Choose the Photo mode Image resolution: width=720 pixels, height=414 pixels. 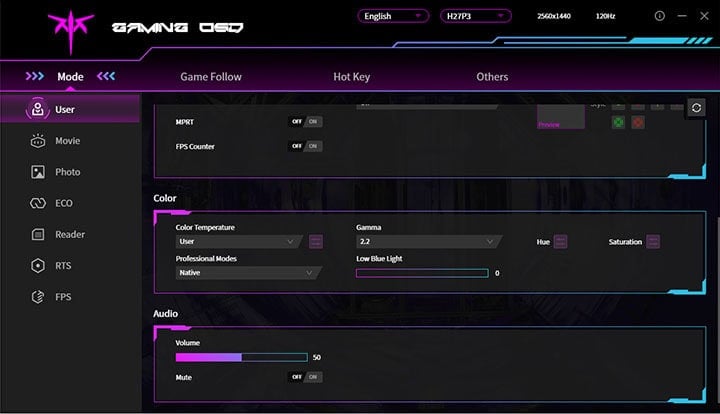point(67,172)
